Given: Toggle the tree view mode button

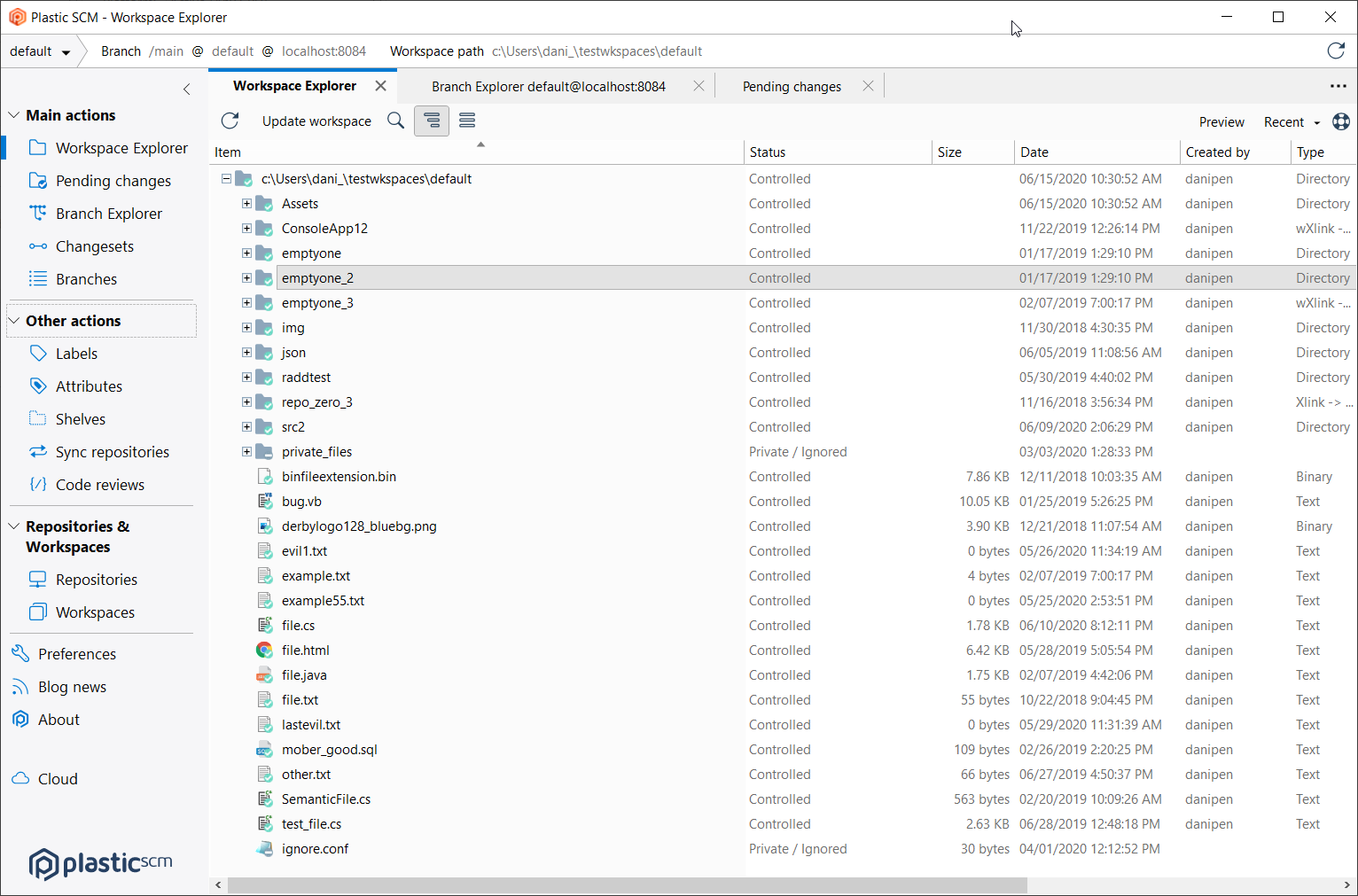Looking at the screenshot, I should click(432, 121).
